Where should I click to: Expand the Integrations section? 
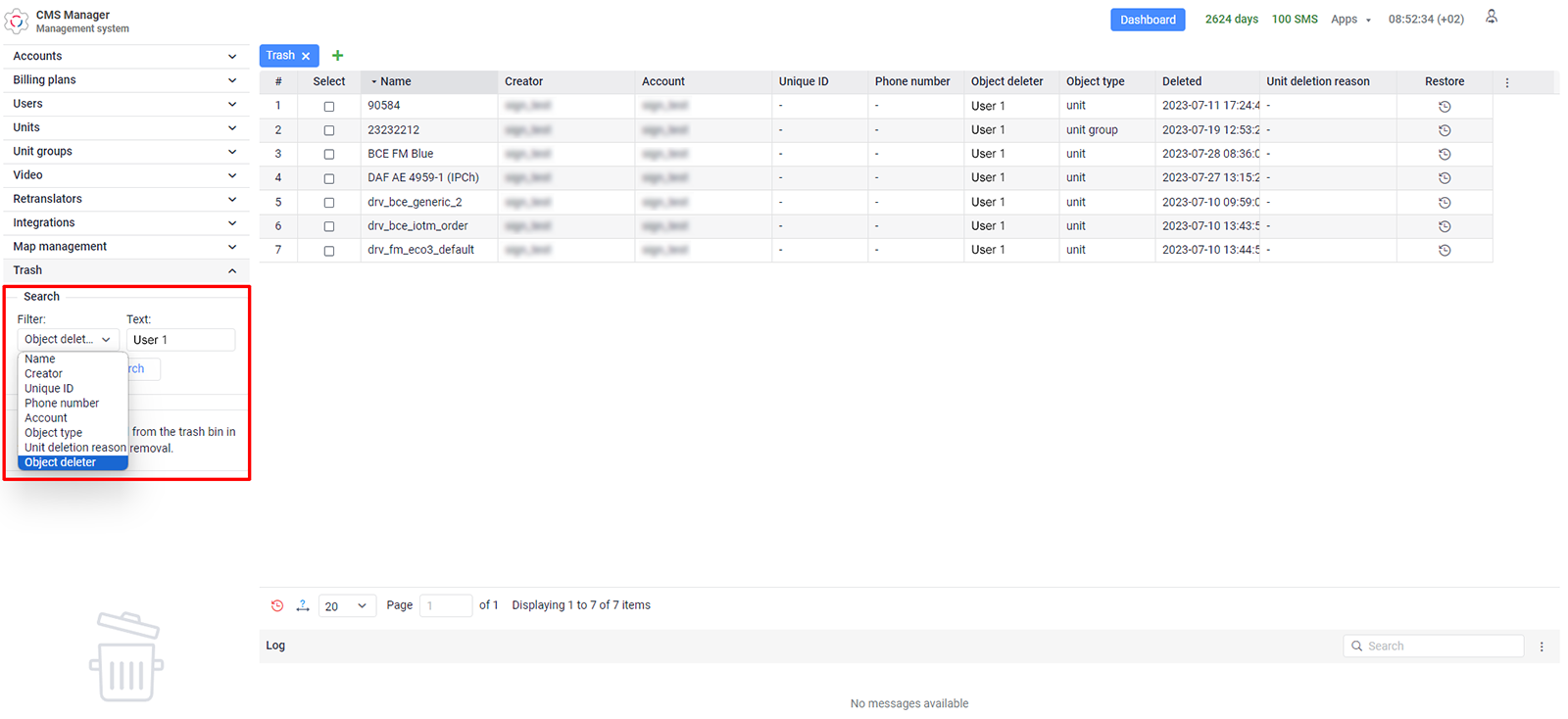(126, 223)
